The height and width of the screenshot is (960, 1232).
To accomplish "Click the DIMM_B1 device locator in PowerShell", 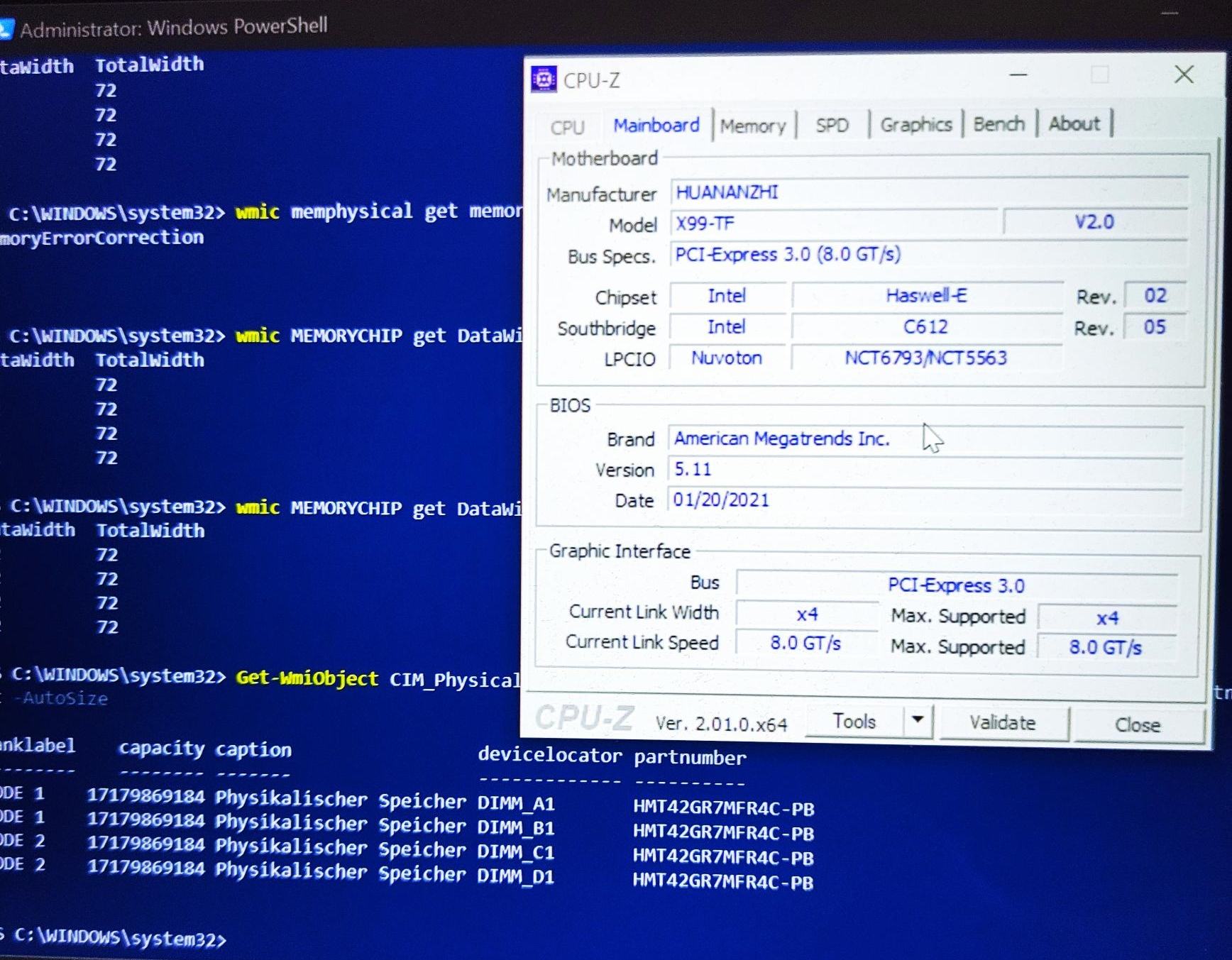I will [x=516, y=827].
